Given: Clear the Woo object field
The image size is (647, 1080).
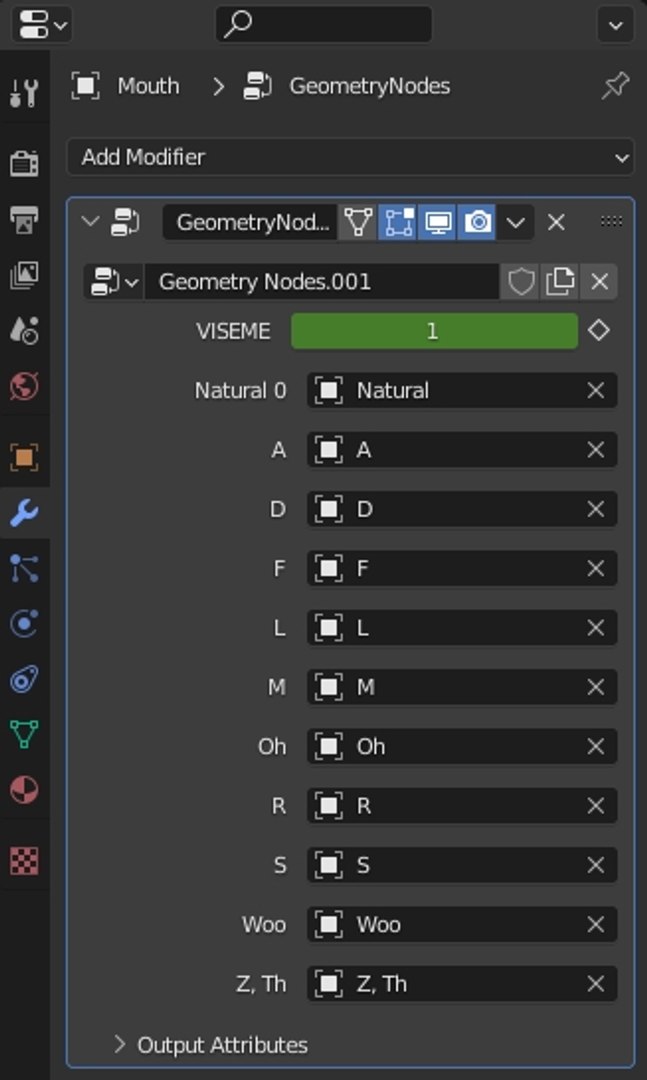Looking at the screenshot, I should 596,924.
